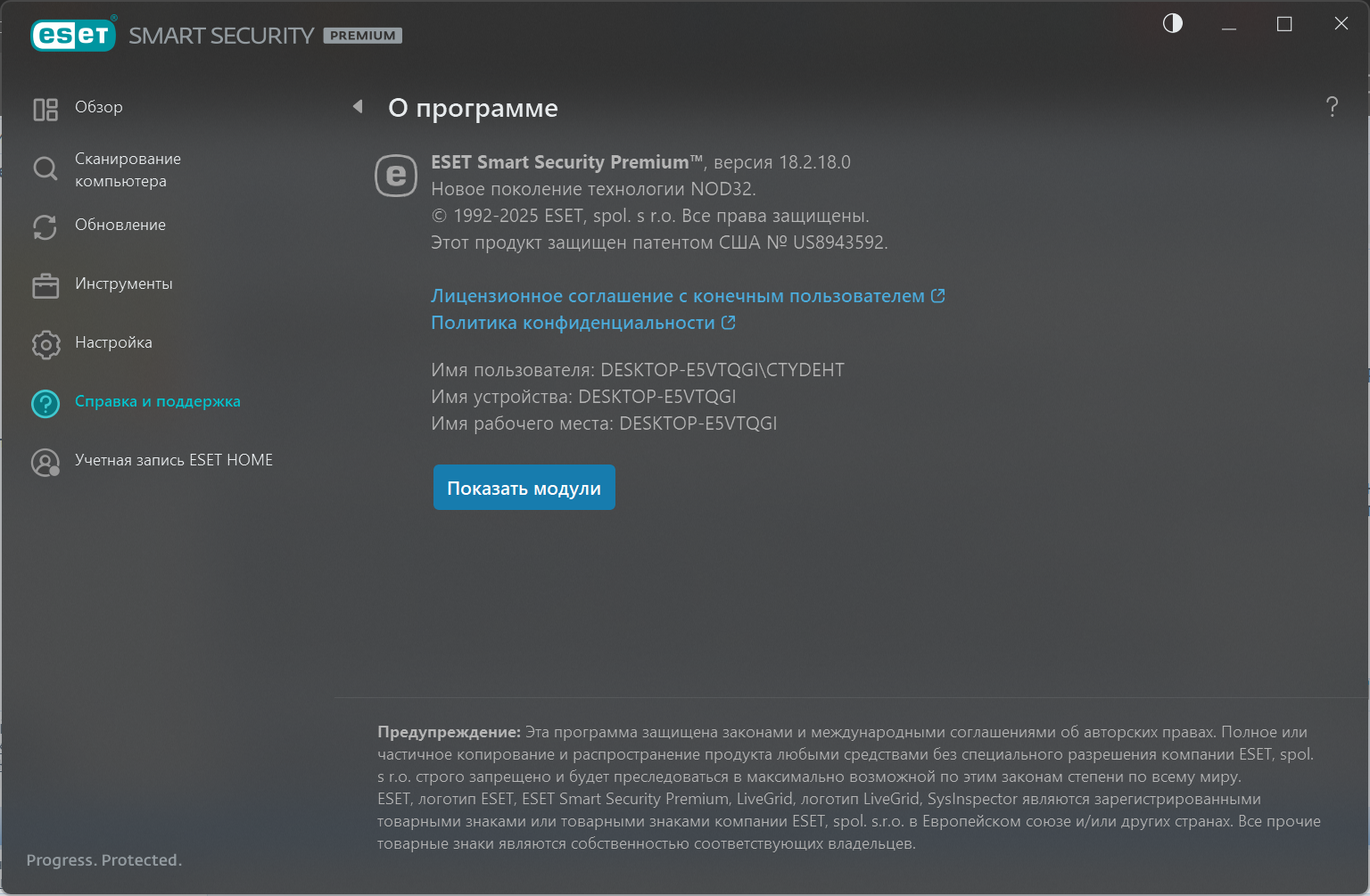Click the Update (Обновление) refresh arrows icon
1370x896 pixels.
(45, 226)
